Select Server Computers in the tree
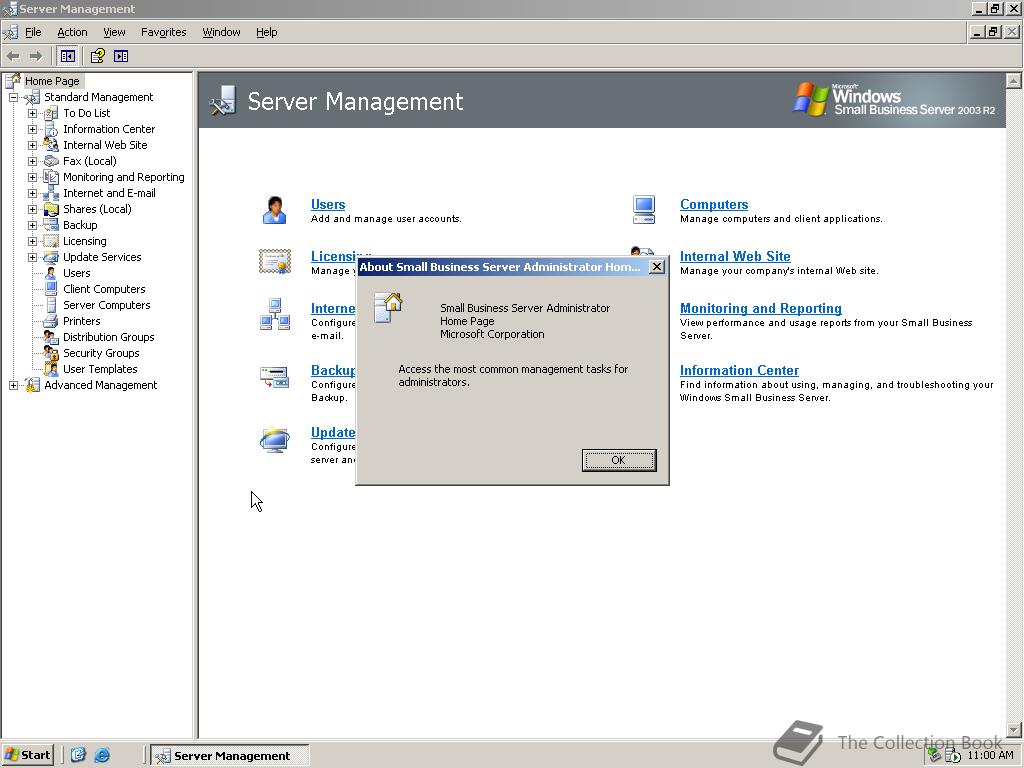This screenshot has height=768, width=1024. (x=106, y=305)
